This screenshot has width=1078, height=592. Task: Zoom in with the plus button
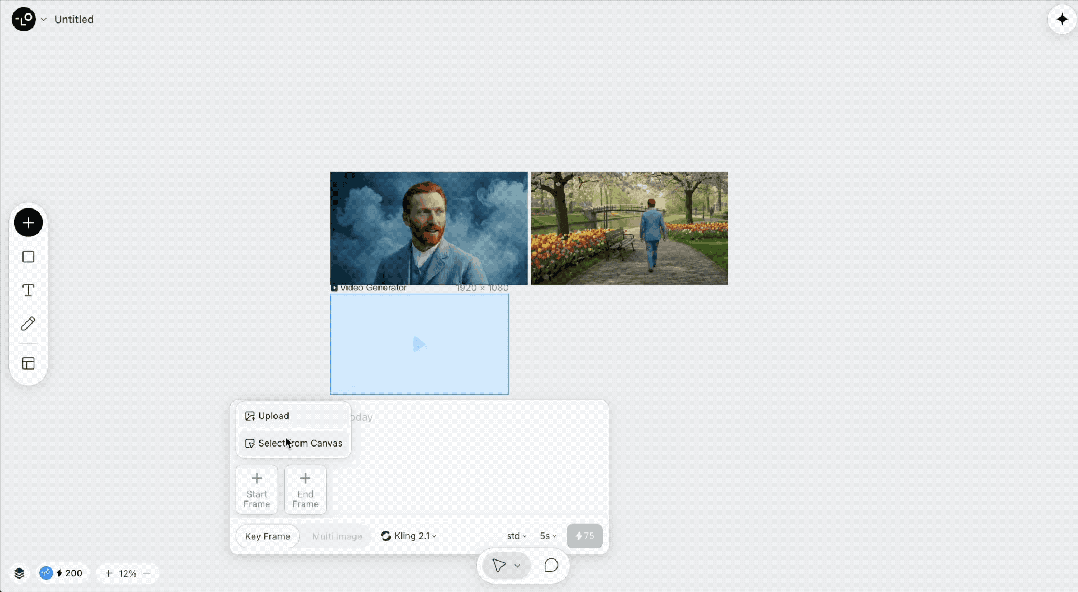tap(109, 573)
